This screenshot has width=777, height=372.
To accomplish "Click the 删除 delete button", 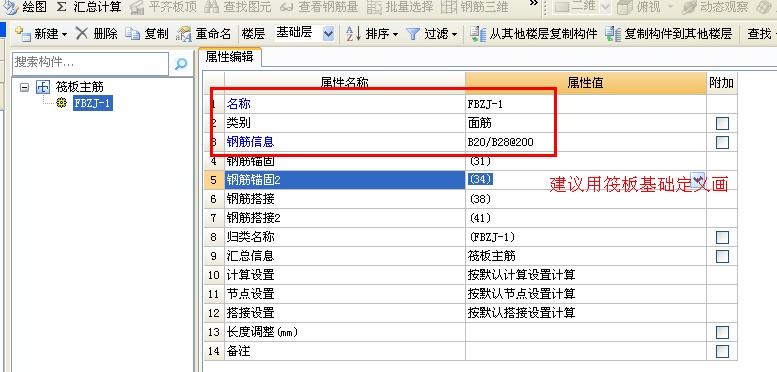I will [x=97, y=34].
